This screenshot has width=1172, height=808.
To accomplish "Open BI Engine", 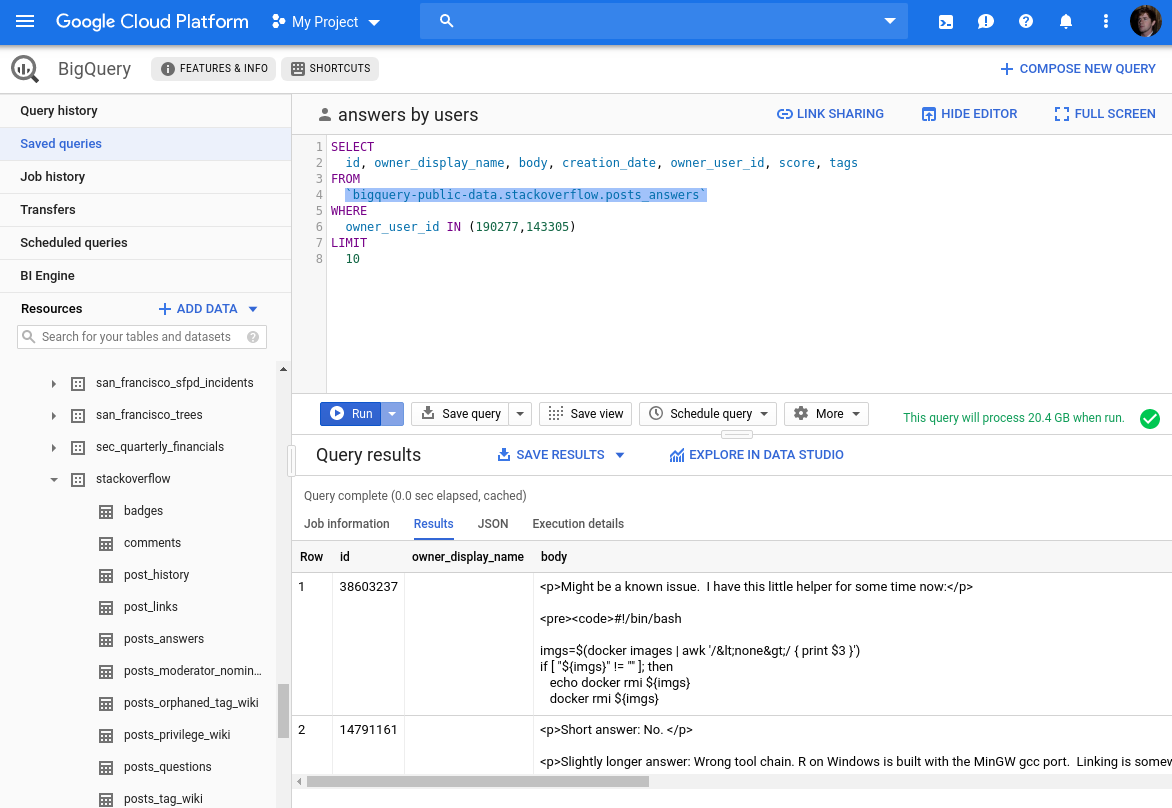I will 145,275.
